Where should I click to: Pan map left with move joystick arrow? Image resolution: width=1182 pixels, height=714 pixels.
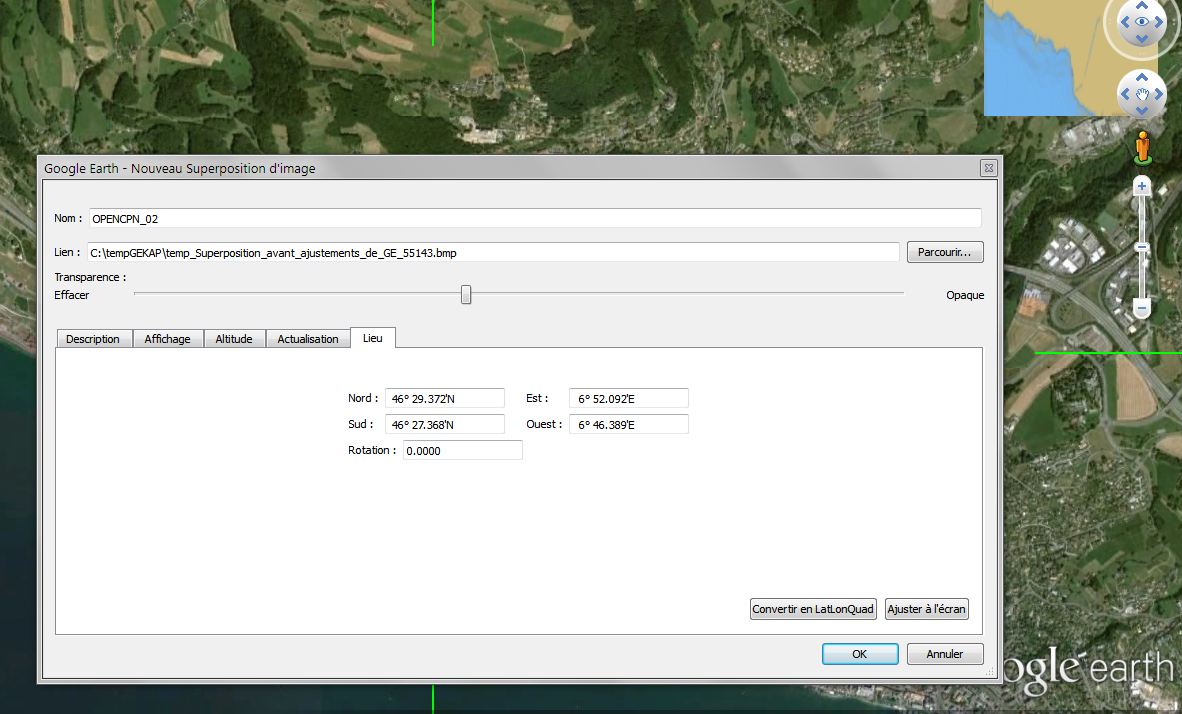pyautogui.click(x=1125, y=94)
